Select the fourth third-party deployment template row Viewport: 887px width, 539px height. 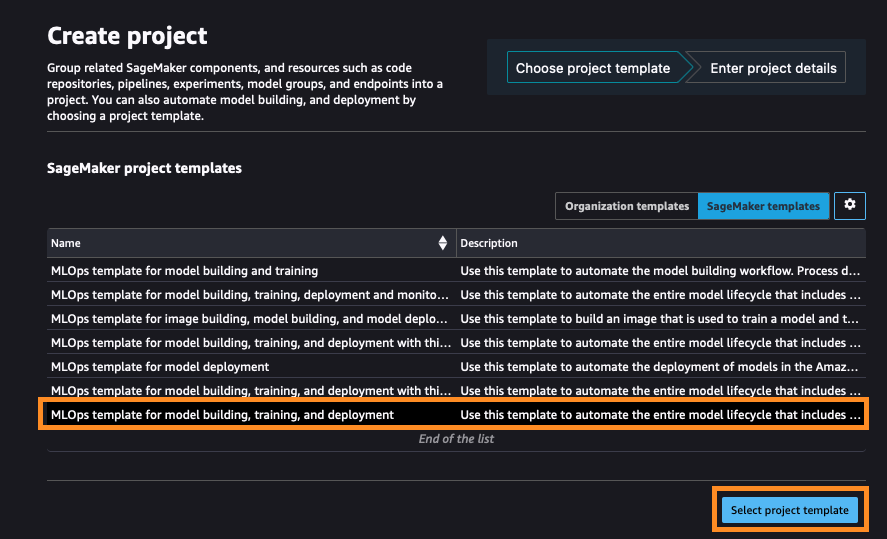pyautogui.click(x=456, y=343)
